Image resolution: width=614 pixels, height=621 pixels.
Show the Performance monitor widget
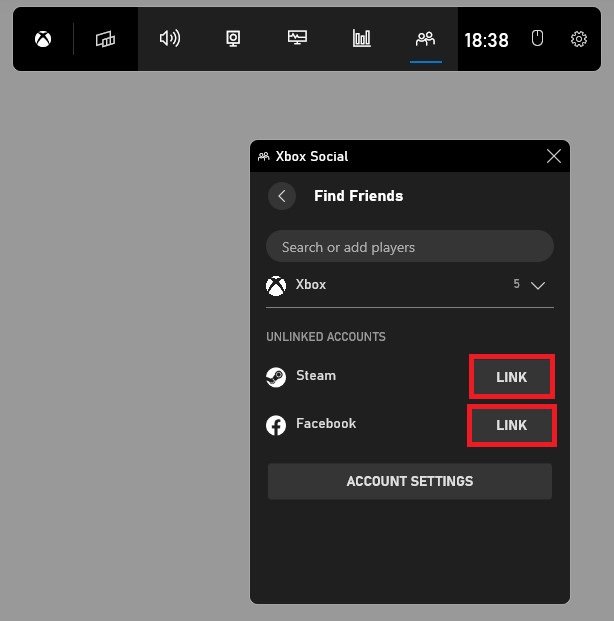[x=297, y=39]
